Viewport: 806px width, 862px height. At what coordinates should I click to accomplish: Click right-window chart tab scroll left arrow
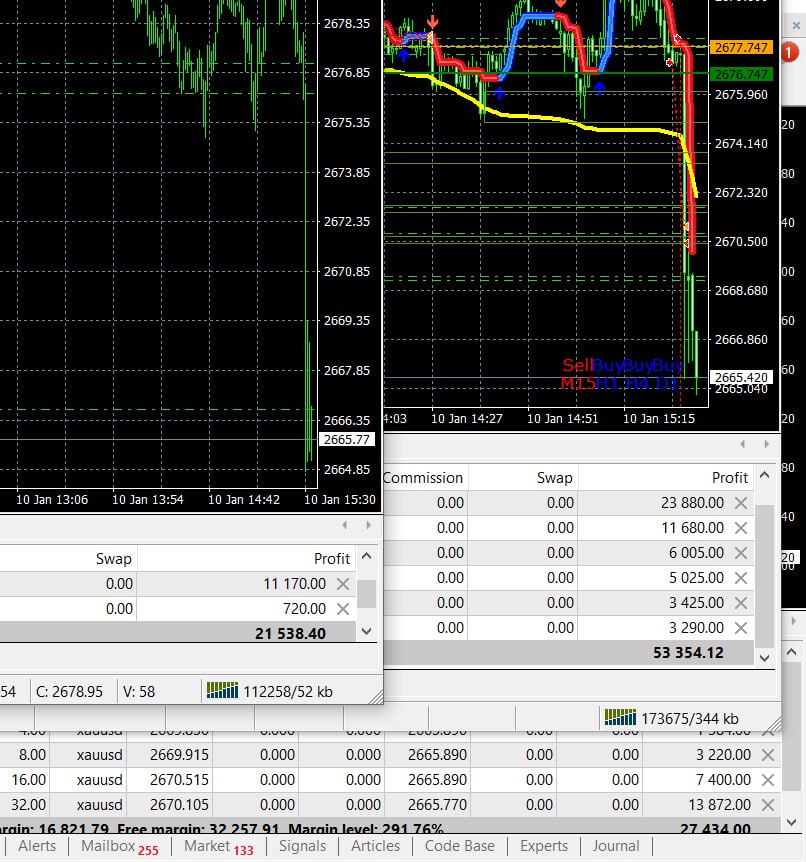point(743,444)
